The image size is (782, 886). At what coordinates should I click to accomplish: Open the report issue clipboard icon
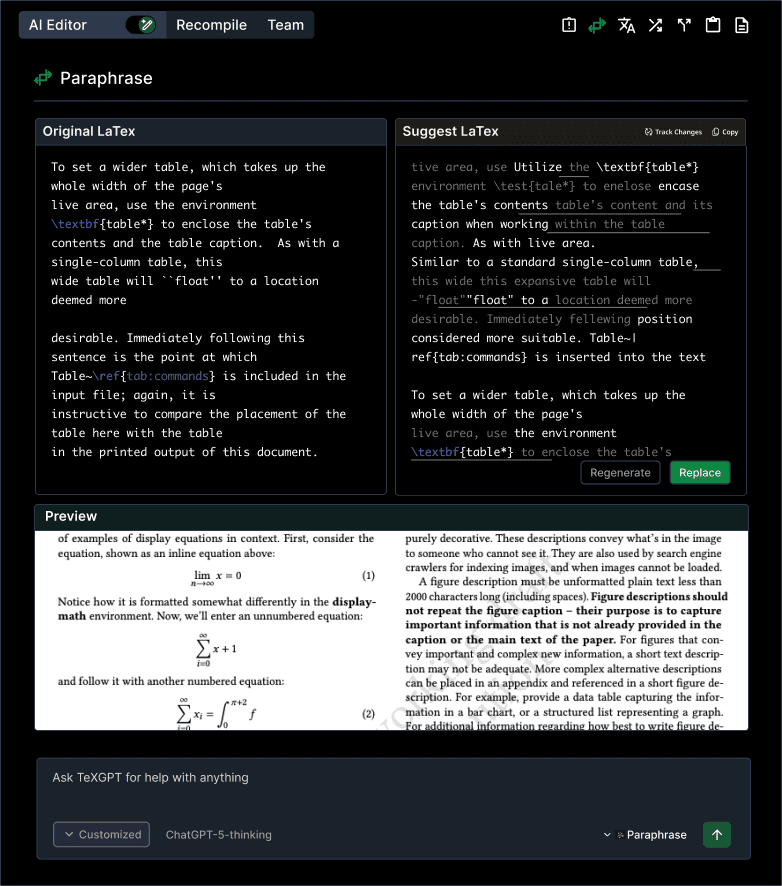pos(569,25)
